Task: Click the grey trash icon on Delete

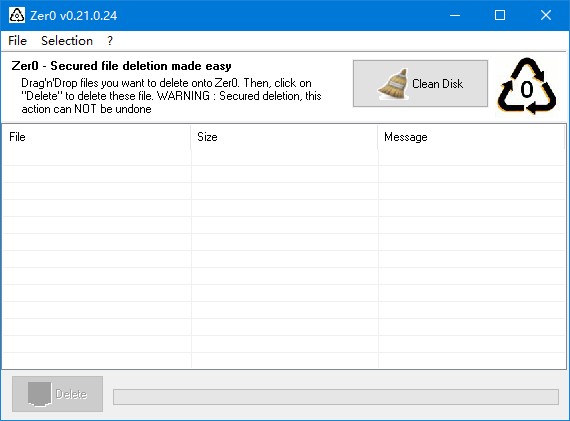Action: coord(39,394)
